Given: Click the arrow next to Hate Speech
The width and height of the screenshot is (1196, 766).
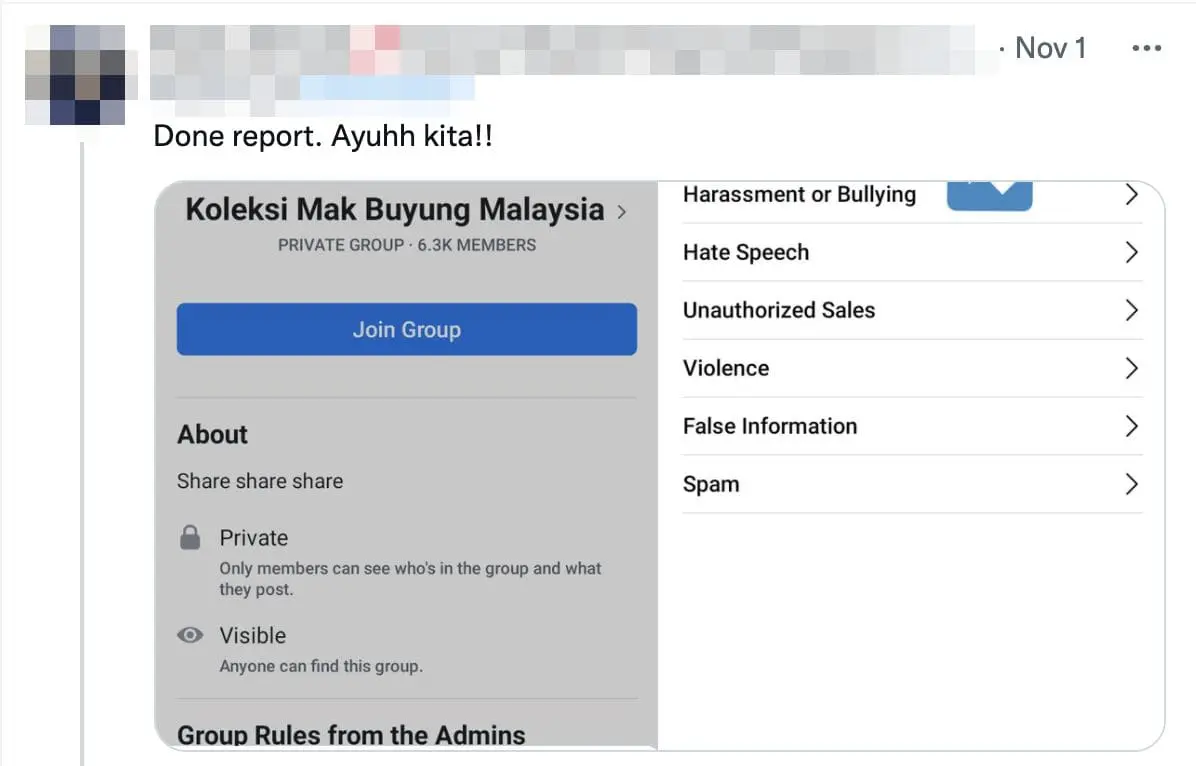Looking at the screenshot, I should point(1131,253).
